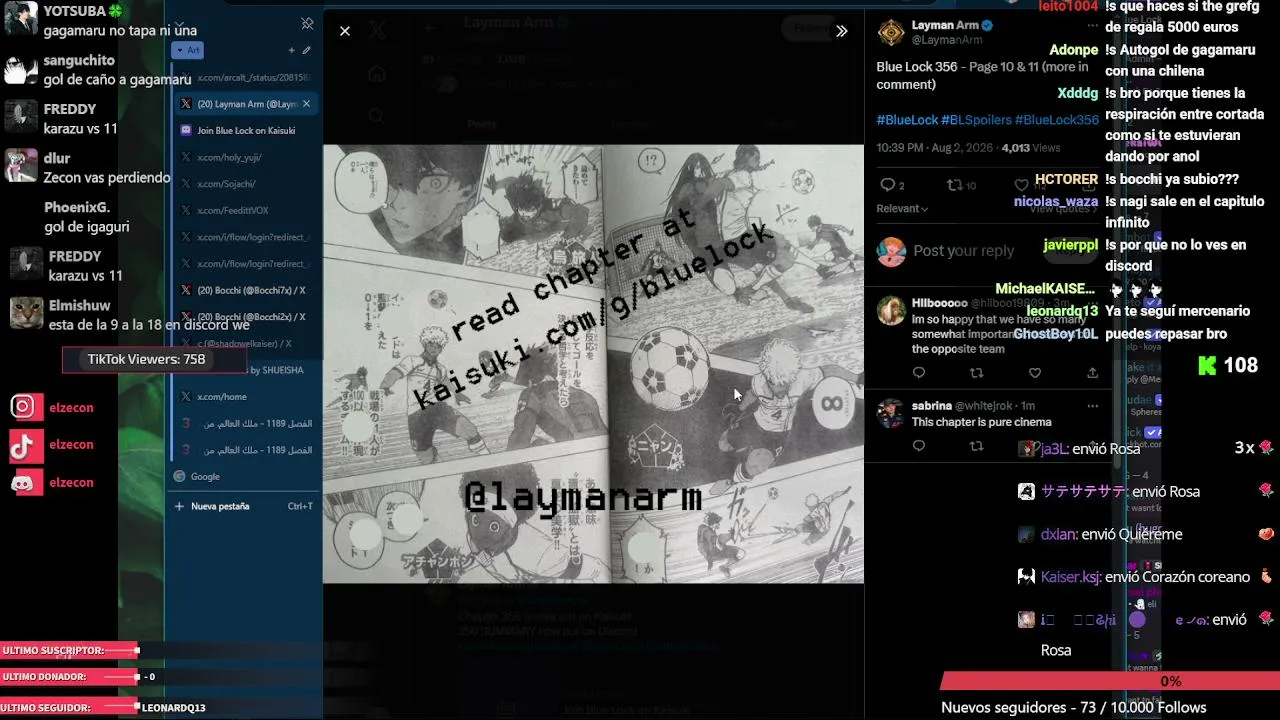Image resolution: width=1280 pixels, height=720 pixels.
Task: Close the Layman Arm tab
Action: click(306, 104)
